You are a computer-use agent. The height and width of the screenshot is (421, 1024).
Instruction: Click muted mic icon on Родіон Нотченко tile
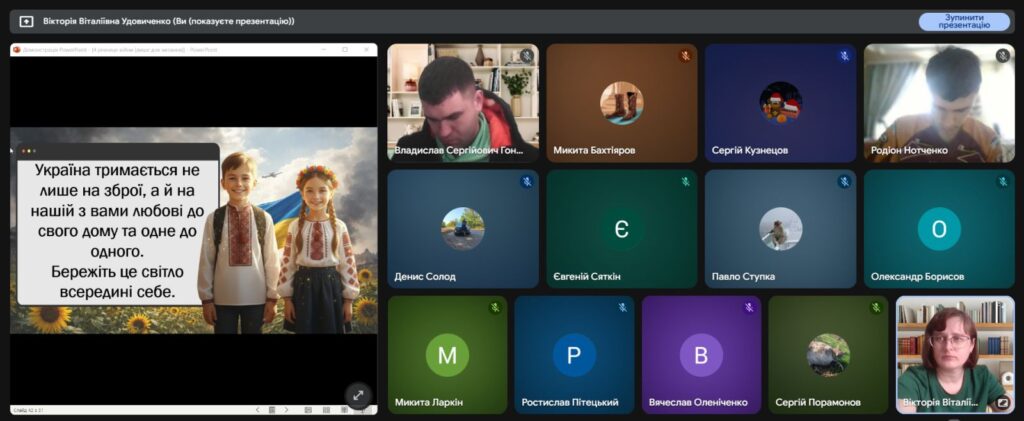(1002, 56)
